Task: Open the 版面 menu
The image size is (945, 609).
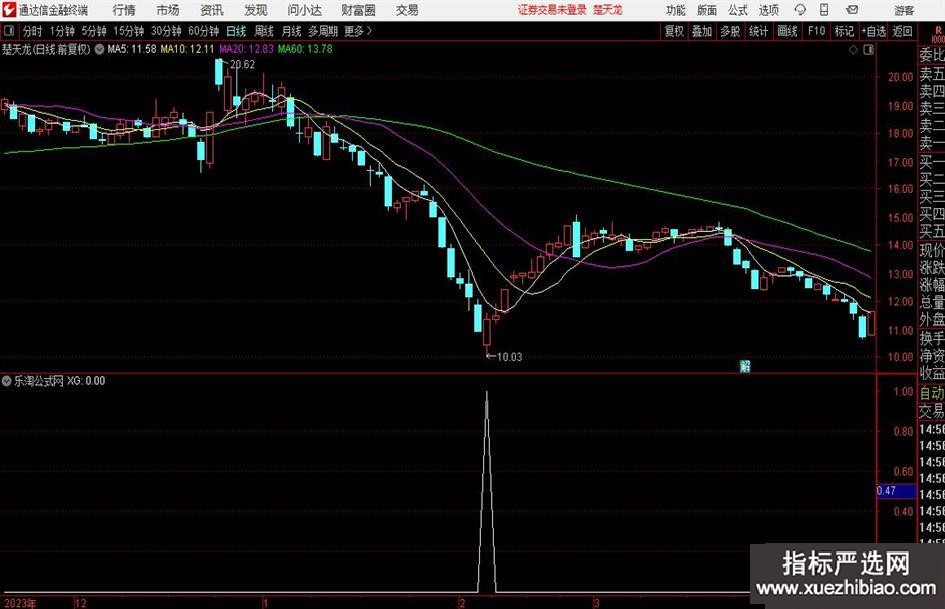Action: tap(706, 10)
